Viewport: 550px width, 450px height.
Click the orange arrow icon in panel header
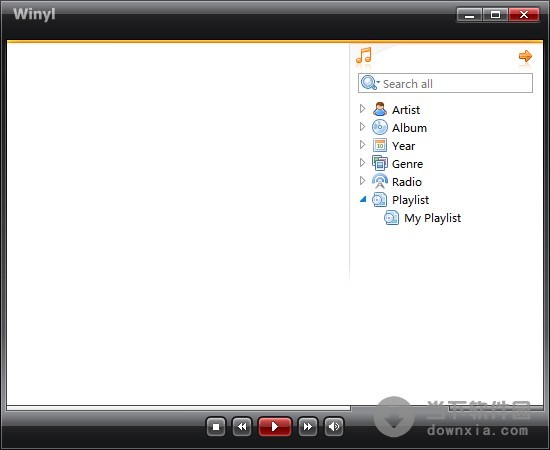click(525, 56)
